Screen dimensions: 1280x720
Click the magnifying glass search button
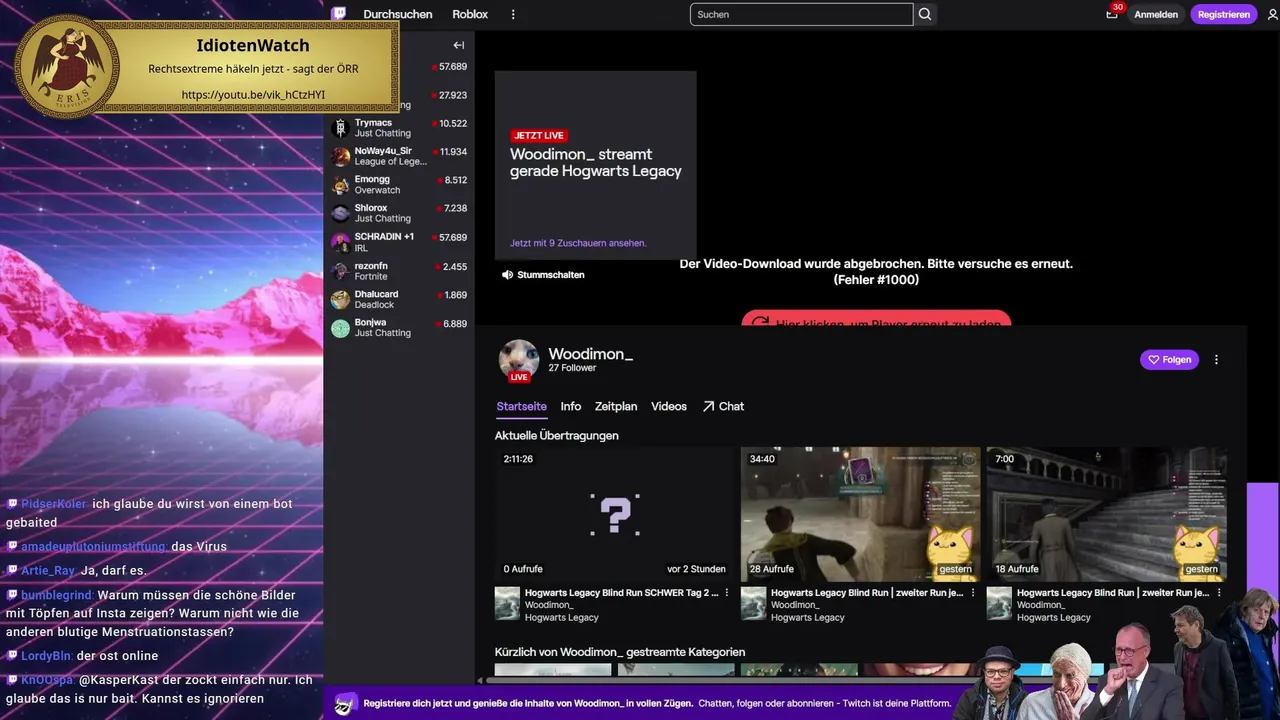point(925,14)
